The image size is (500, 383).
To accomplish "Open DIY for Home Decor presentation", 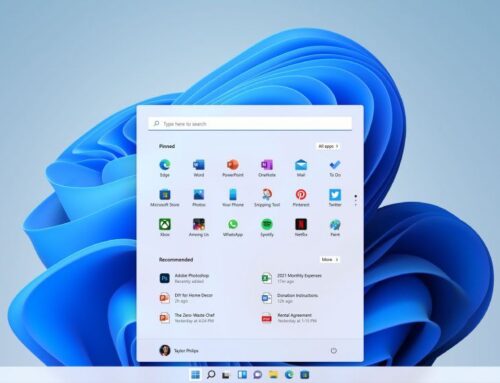I will click(186, 298).
